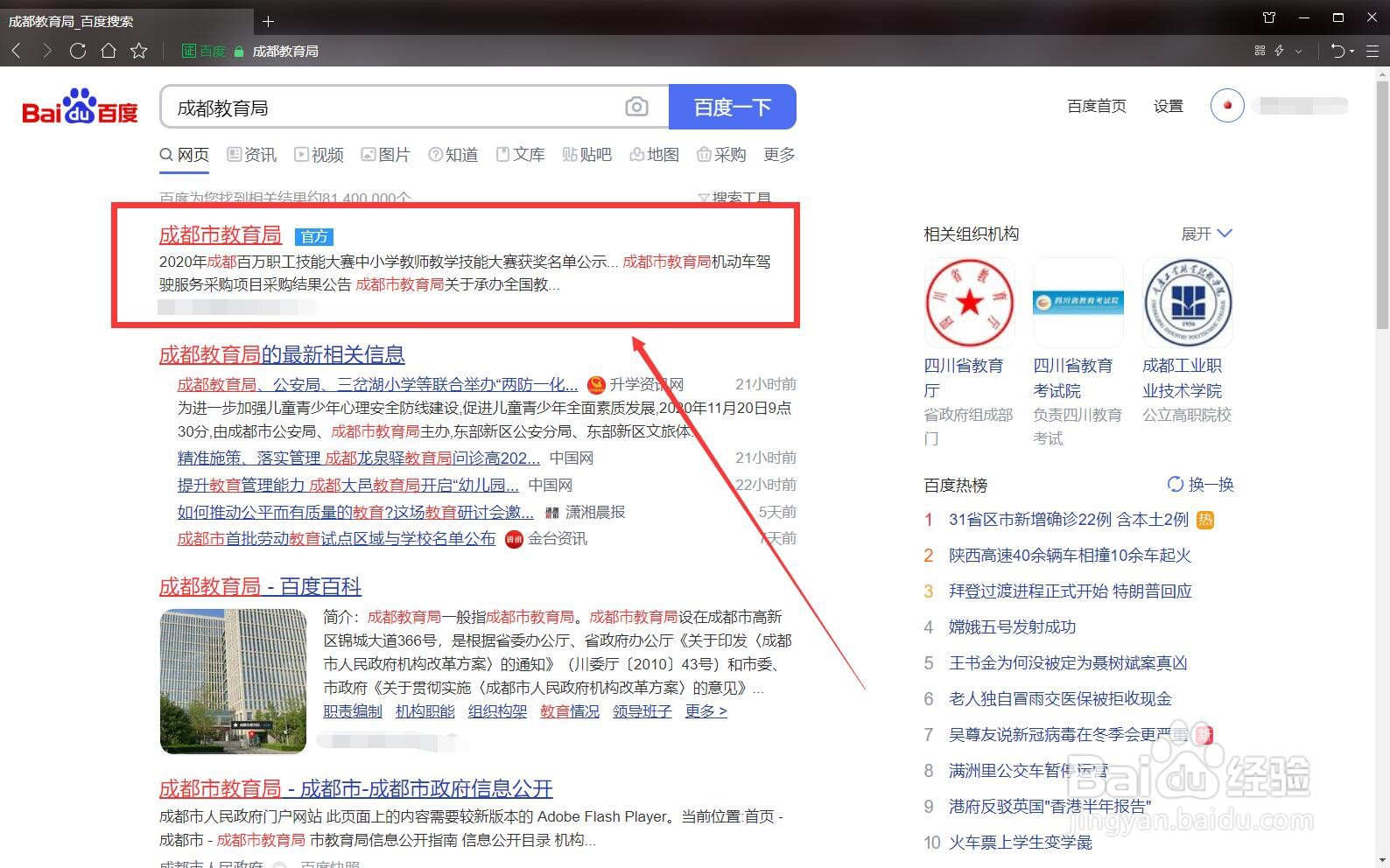Click 成都工业职业技术学院 logo
Screen dimensions: 1390x868
coord(1188,303)
